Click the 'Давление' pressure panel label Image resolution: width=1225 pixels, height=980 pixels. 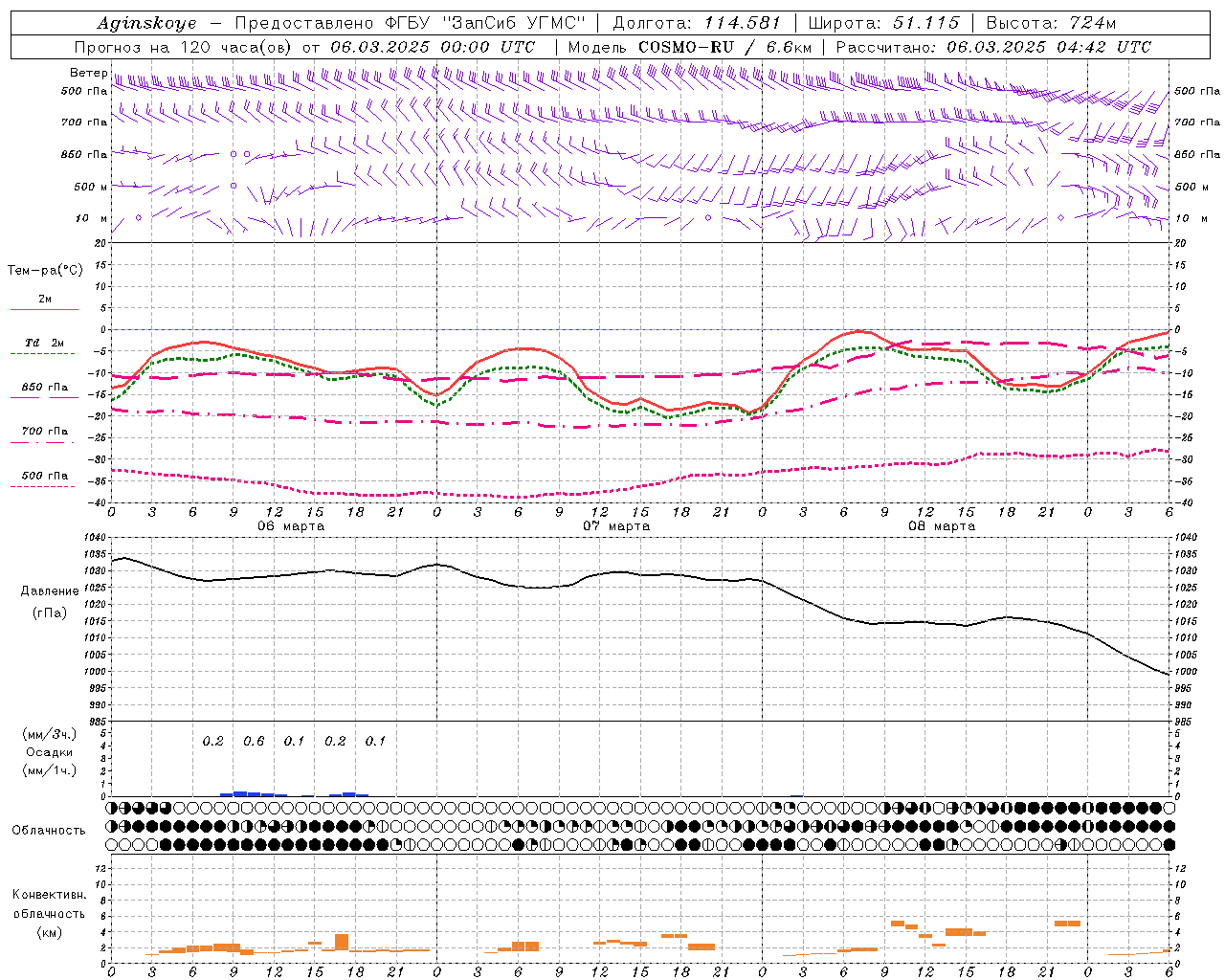[50, 590]
